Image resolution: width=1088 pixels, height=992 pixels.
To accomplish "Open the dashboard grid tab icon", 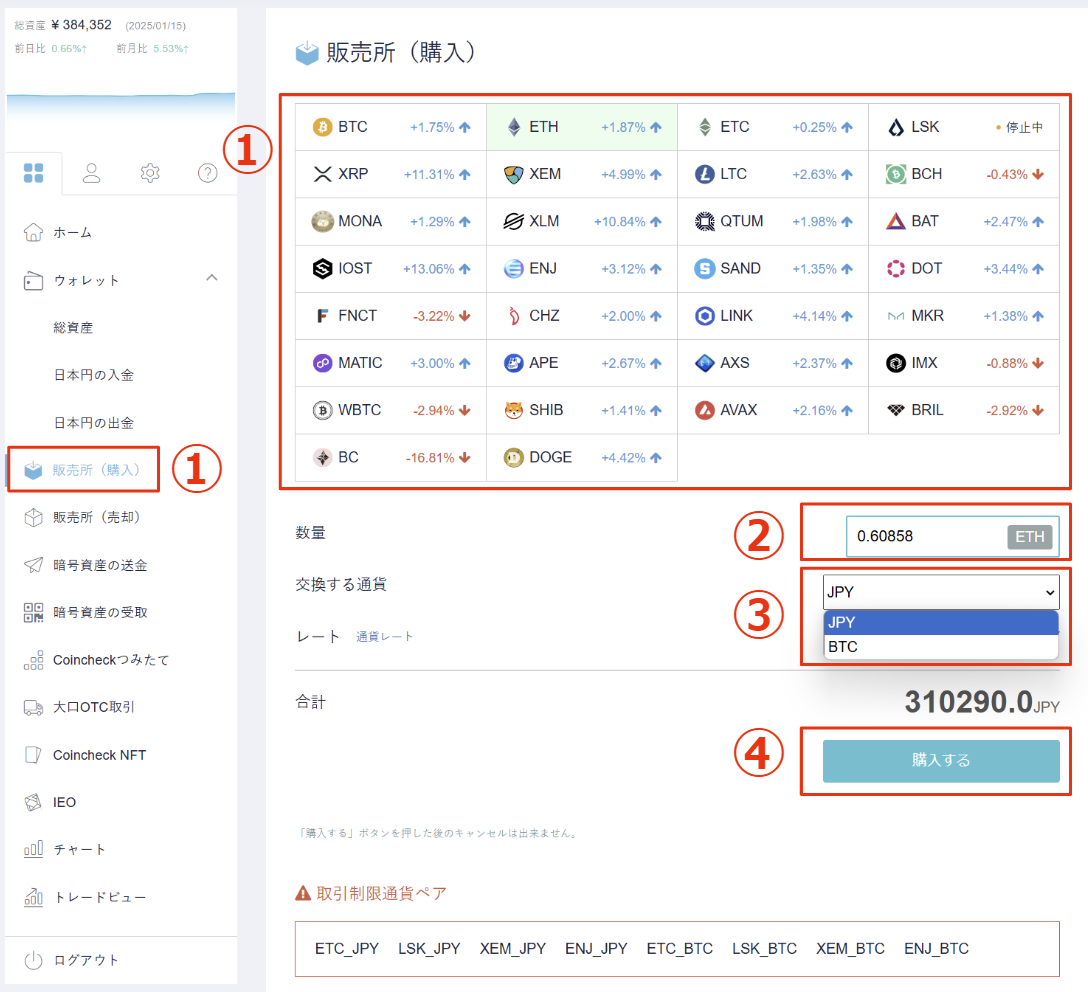I will point(33,173).
